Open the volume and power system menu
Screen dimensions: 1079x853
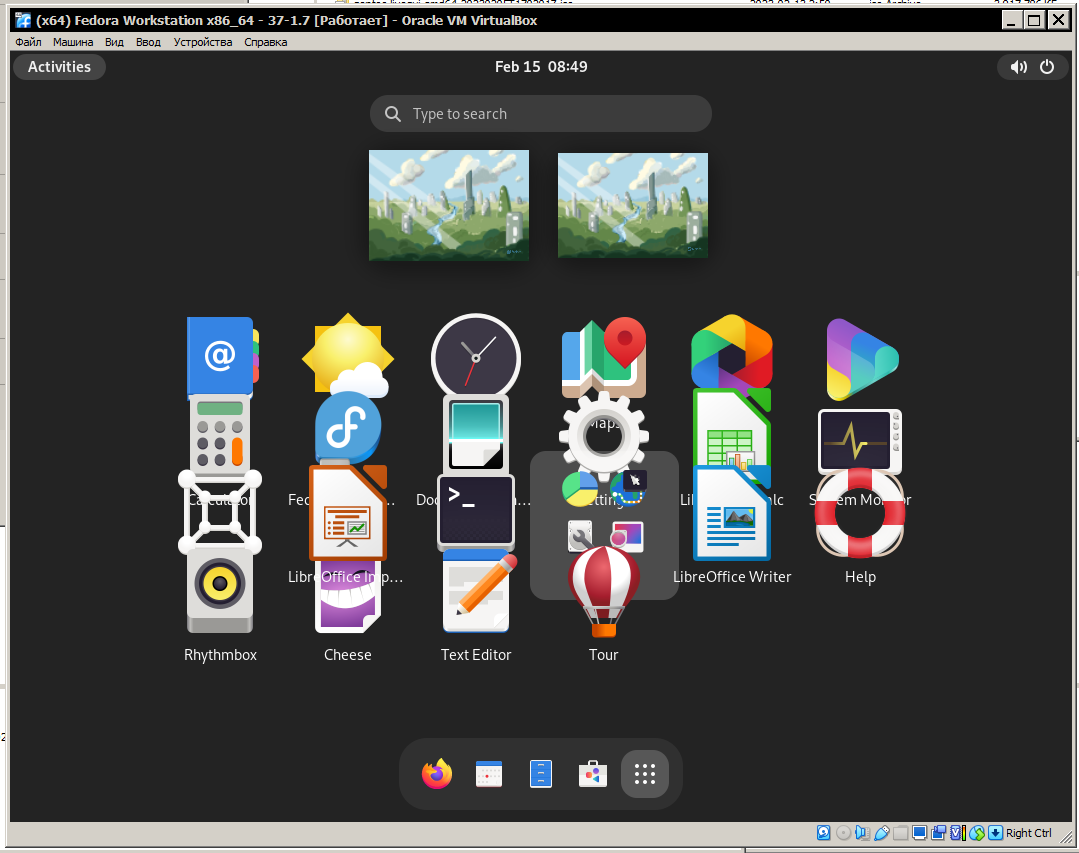click(1032, 67)
